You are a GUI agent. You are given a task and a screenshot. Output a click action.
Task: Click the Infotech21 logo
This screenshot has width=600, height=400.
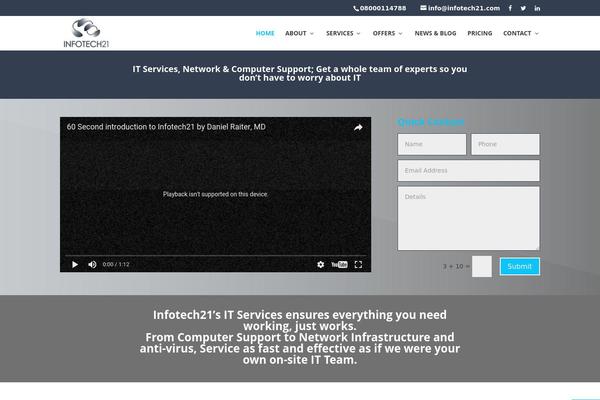click(86, 33)
